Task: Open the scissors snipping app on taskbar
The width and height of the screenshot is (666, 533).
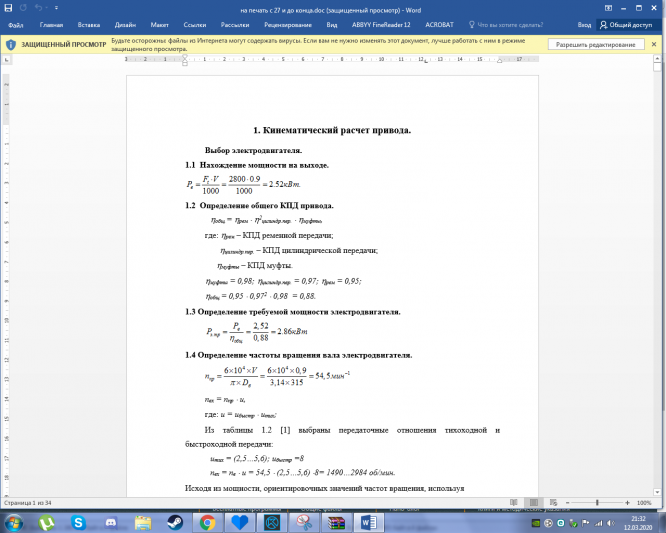Action: coord(304,522)
